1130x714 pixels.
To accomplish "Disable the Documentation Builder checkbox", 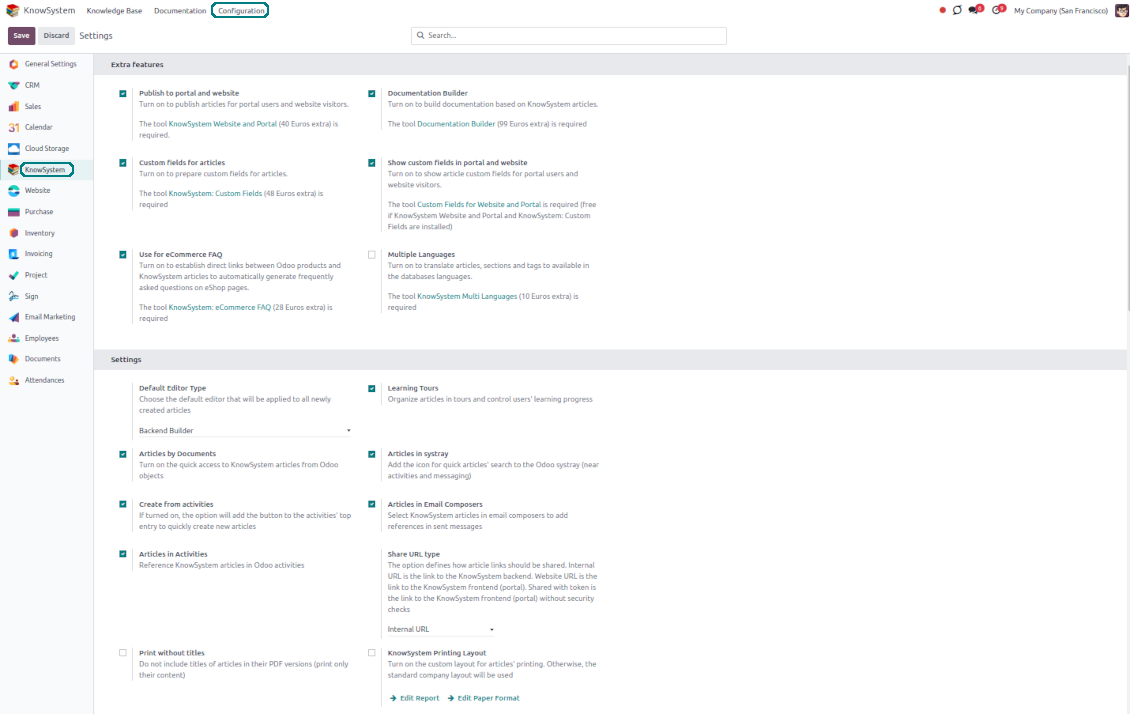I will pos(372,94).
